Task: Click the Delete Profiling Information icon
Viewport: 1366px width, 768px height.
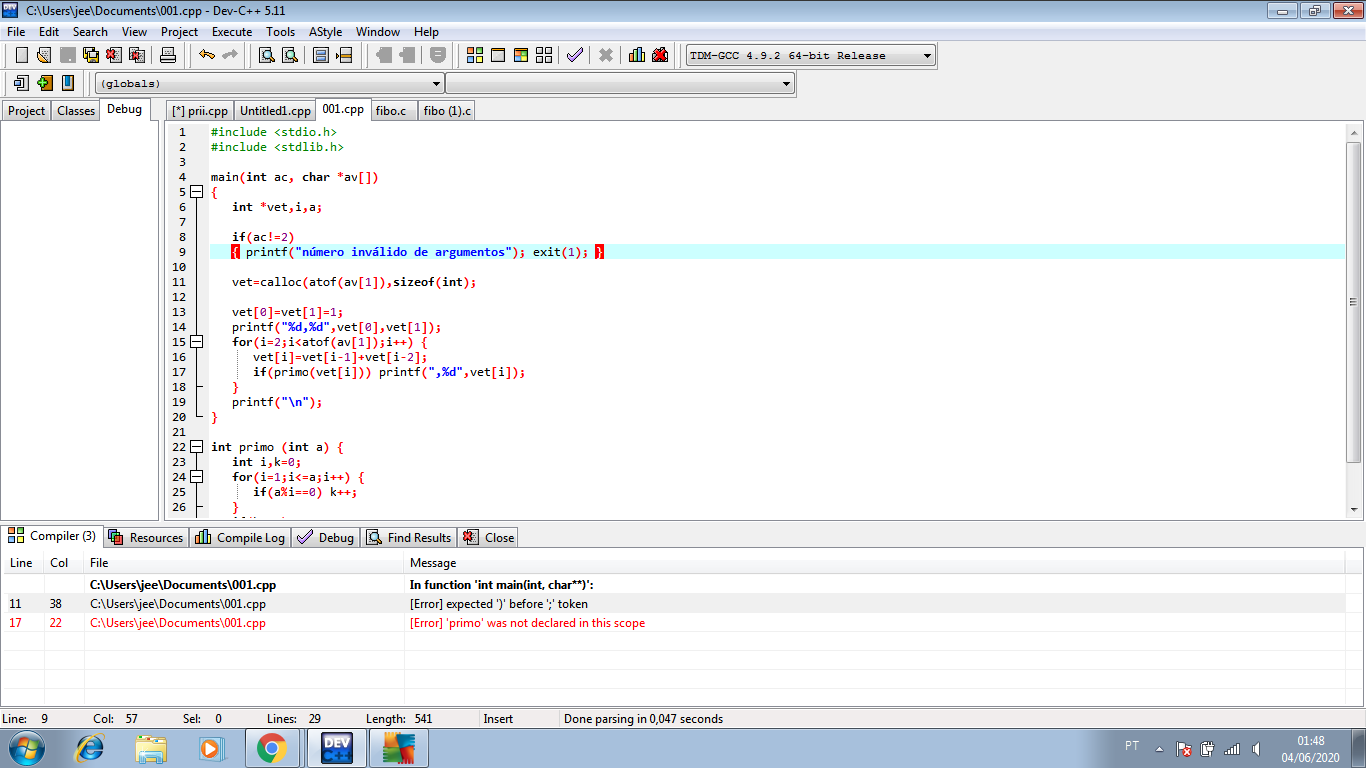Action: pos(660,55)
